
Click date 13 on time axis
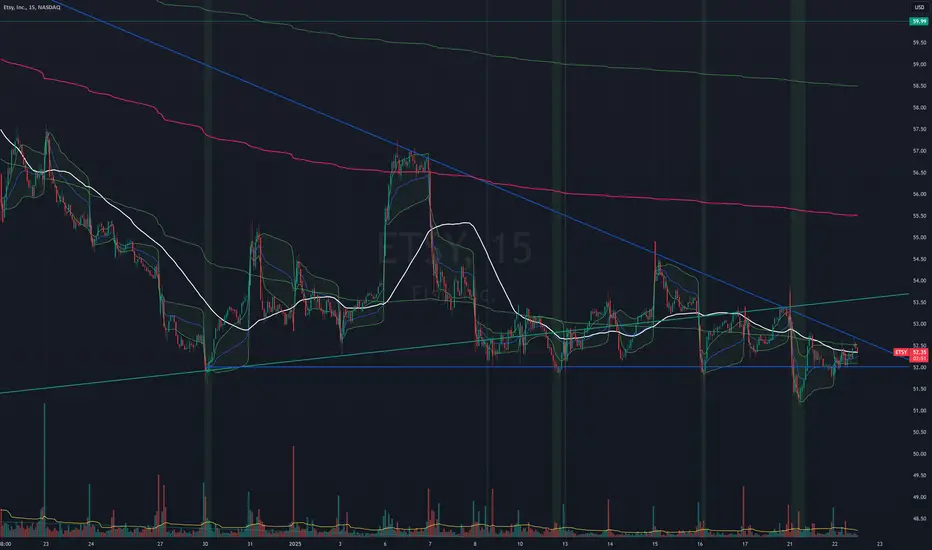coord(565,544)
